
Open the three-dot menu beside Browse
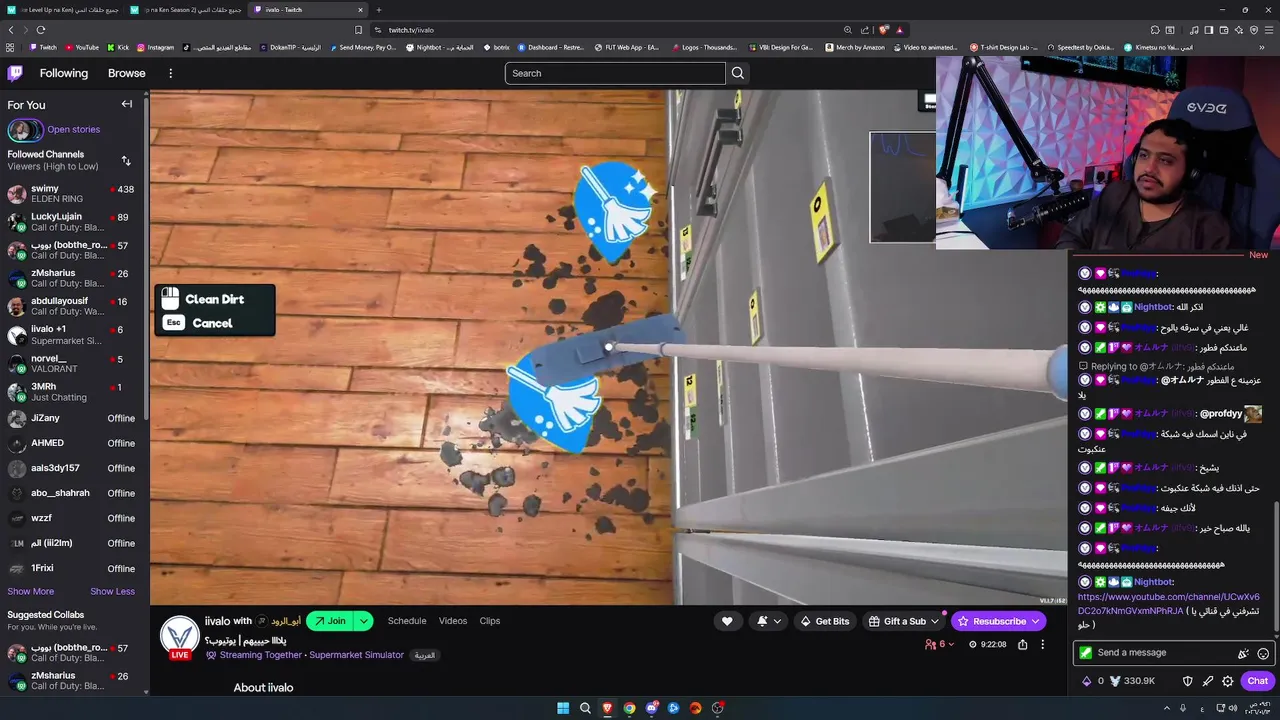(x=171, y=73)
